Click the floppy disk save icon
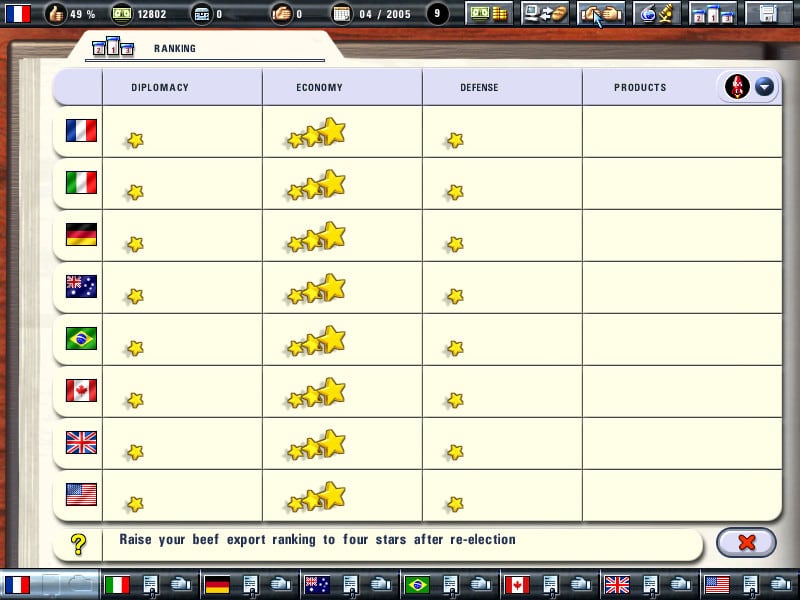Viewport: 800px width, 600px height. click(768, 14)
